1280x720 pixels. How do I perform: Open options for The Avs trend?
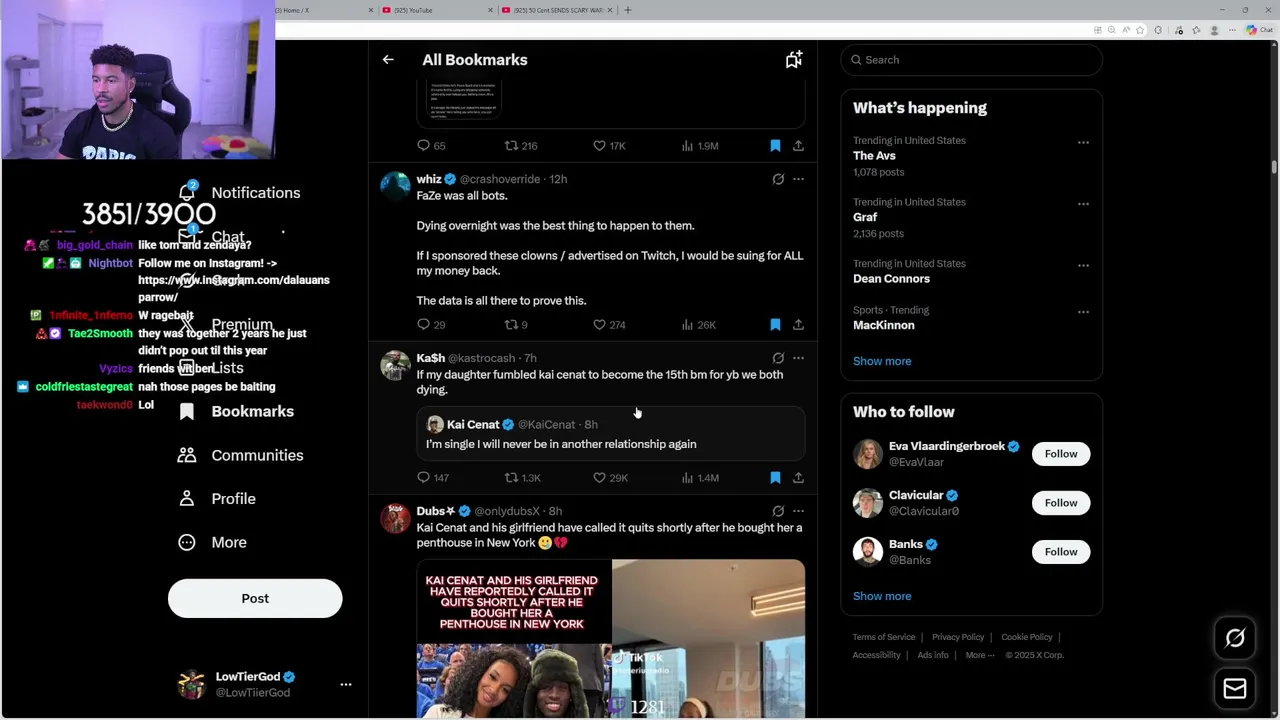click(1083, 142)
